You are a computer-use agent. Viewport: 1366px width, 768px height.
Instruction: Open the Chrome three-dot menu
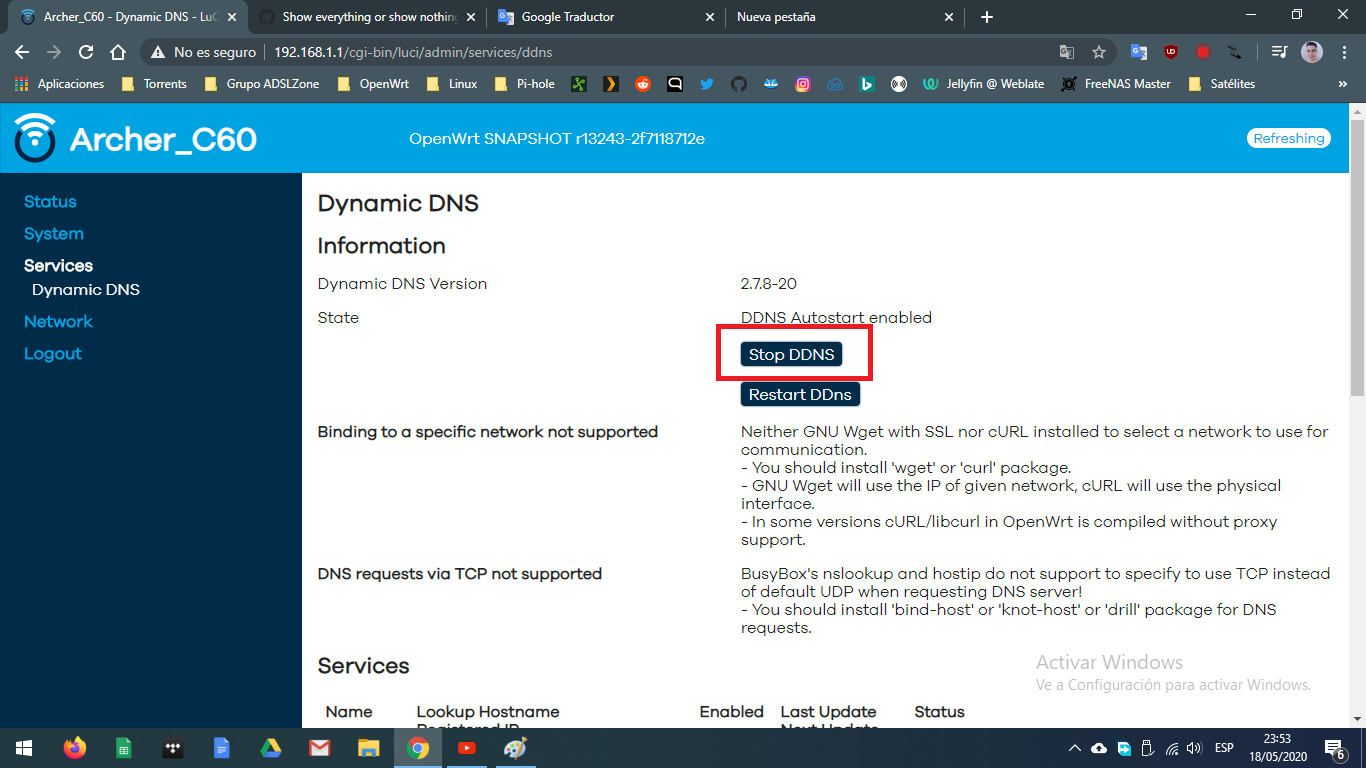coord(1343,51)
